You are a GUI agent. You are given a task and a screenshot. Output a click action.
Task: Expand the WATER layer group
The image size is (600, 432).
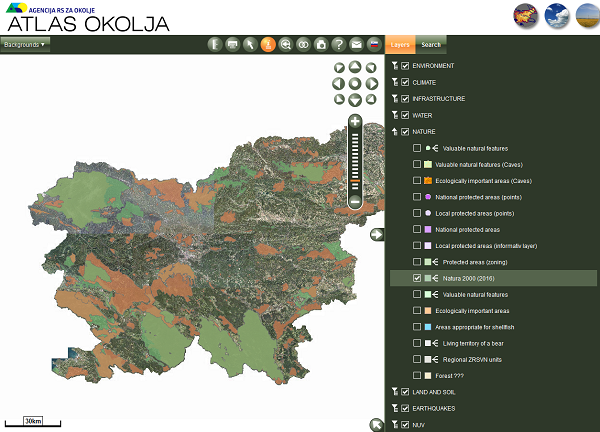[395, 115]
